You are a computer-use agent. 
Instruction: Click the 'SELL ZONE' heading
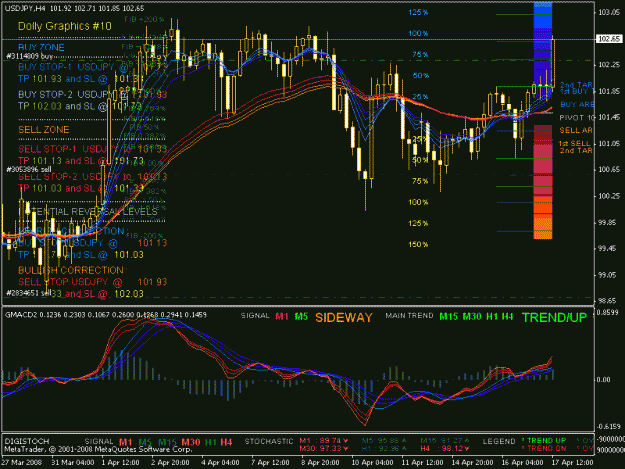[x=43, y=130]
